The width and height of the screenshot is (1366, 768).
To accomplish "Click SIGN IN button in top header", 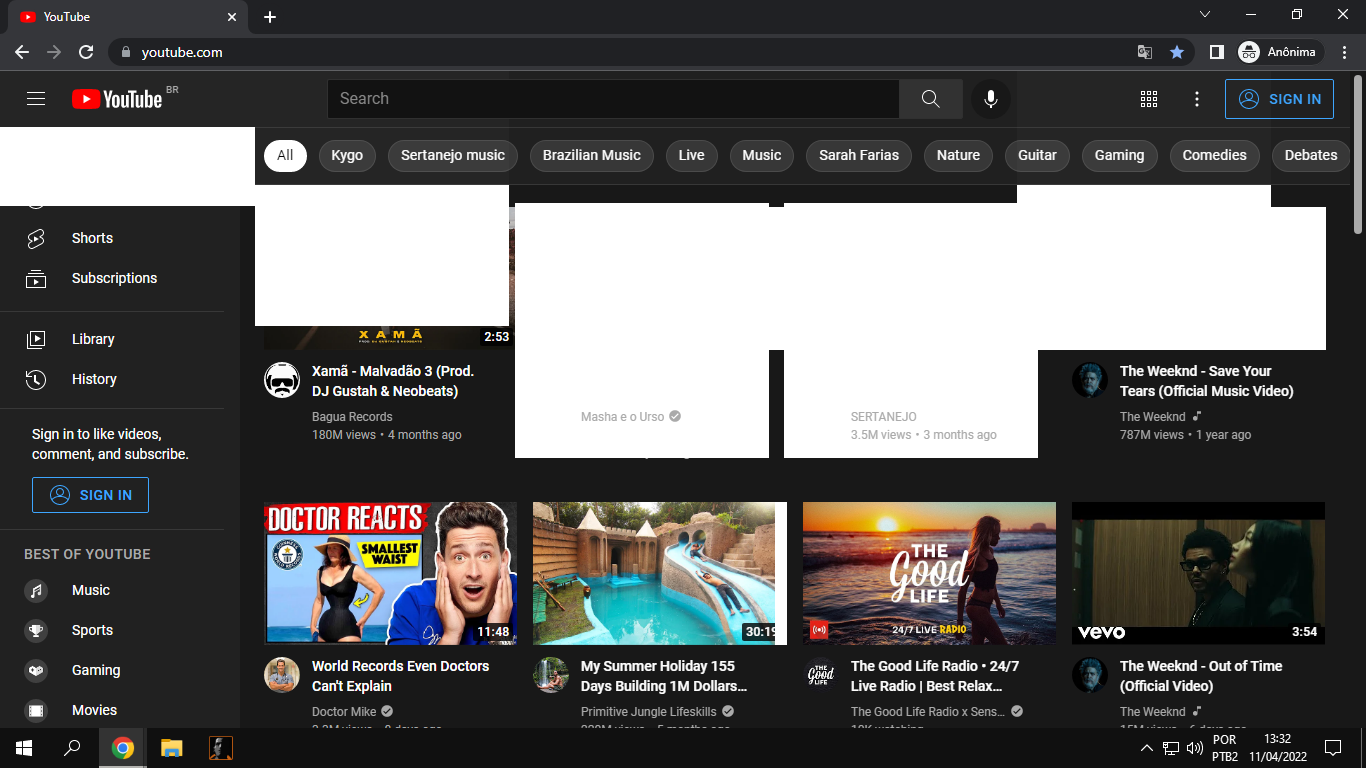I will click(1279, 99).
